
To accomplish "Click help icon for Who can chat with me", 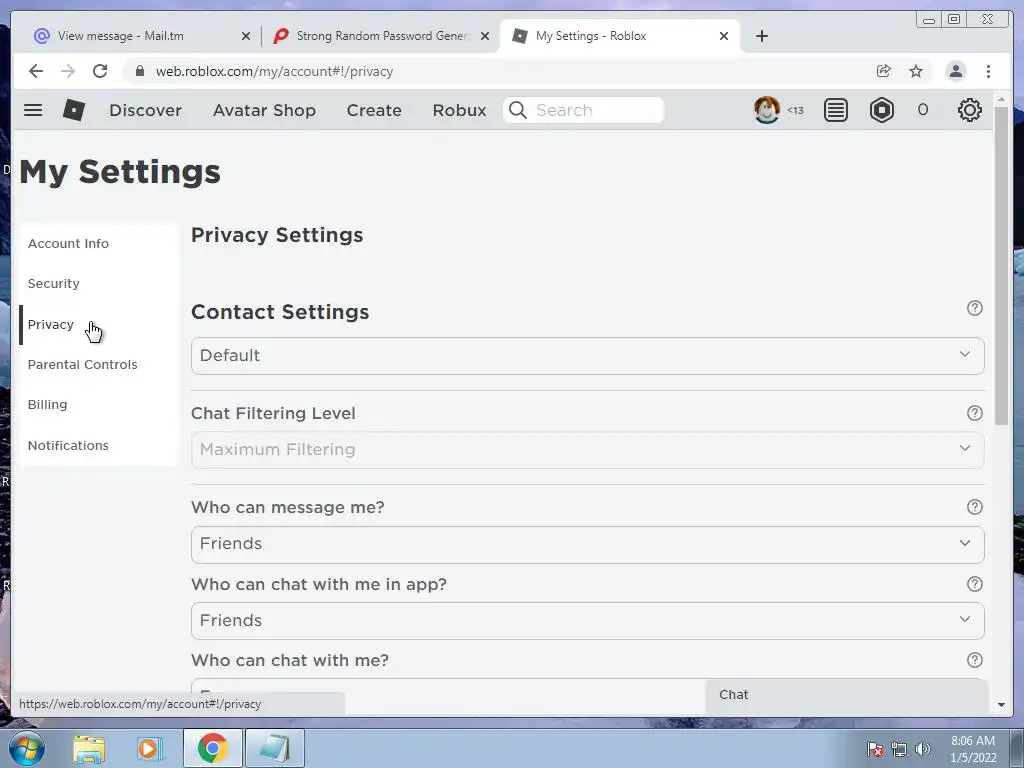I will click(974, 660).
